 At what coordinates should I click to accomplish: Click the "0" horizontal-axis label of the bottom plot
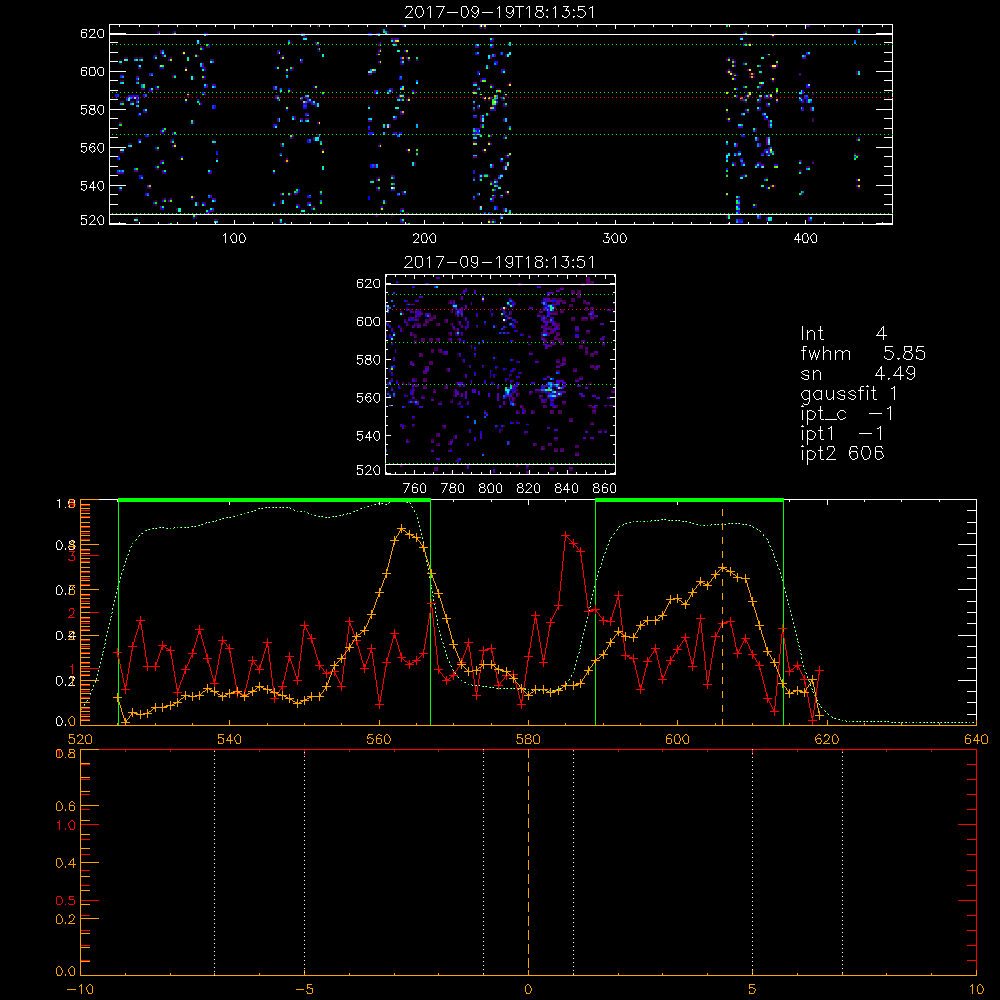(528, 990)
